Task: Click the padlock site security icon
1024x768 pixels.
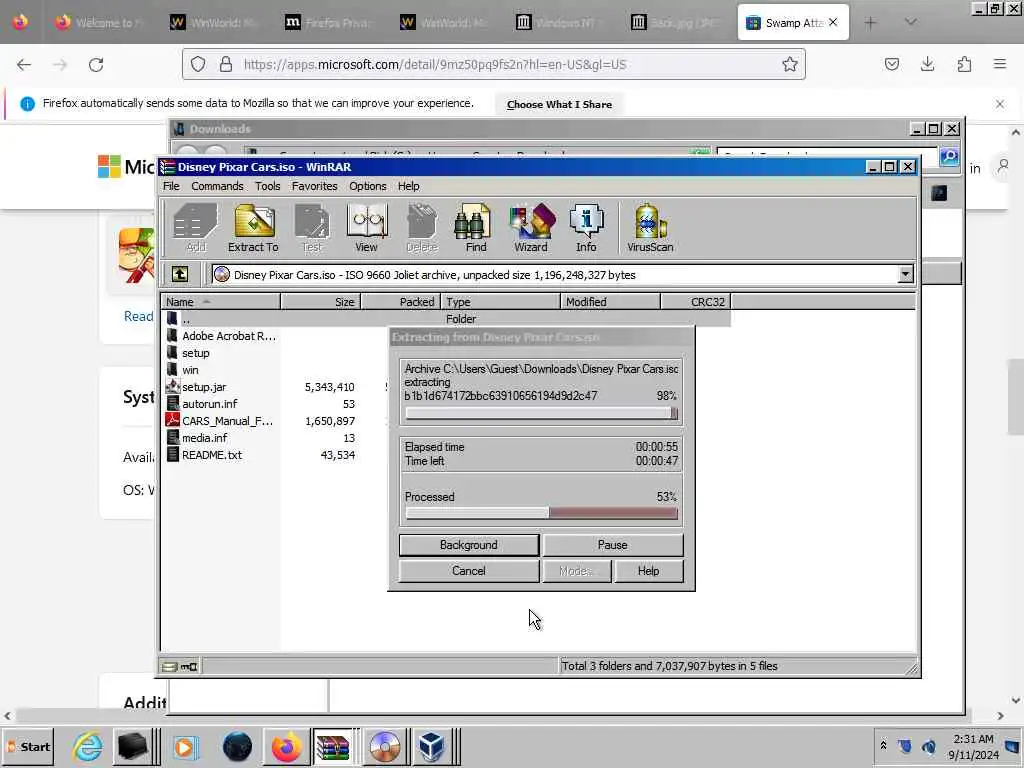Action: click(226, 64)
